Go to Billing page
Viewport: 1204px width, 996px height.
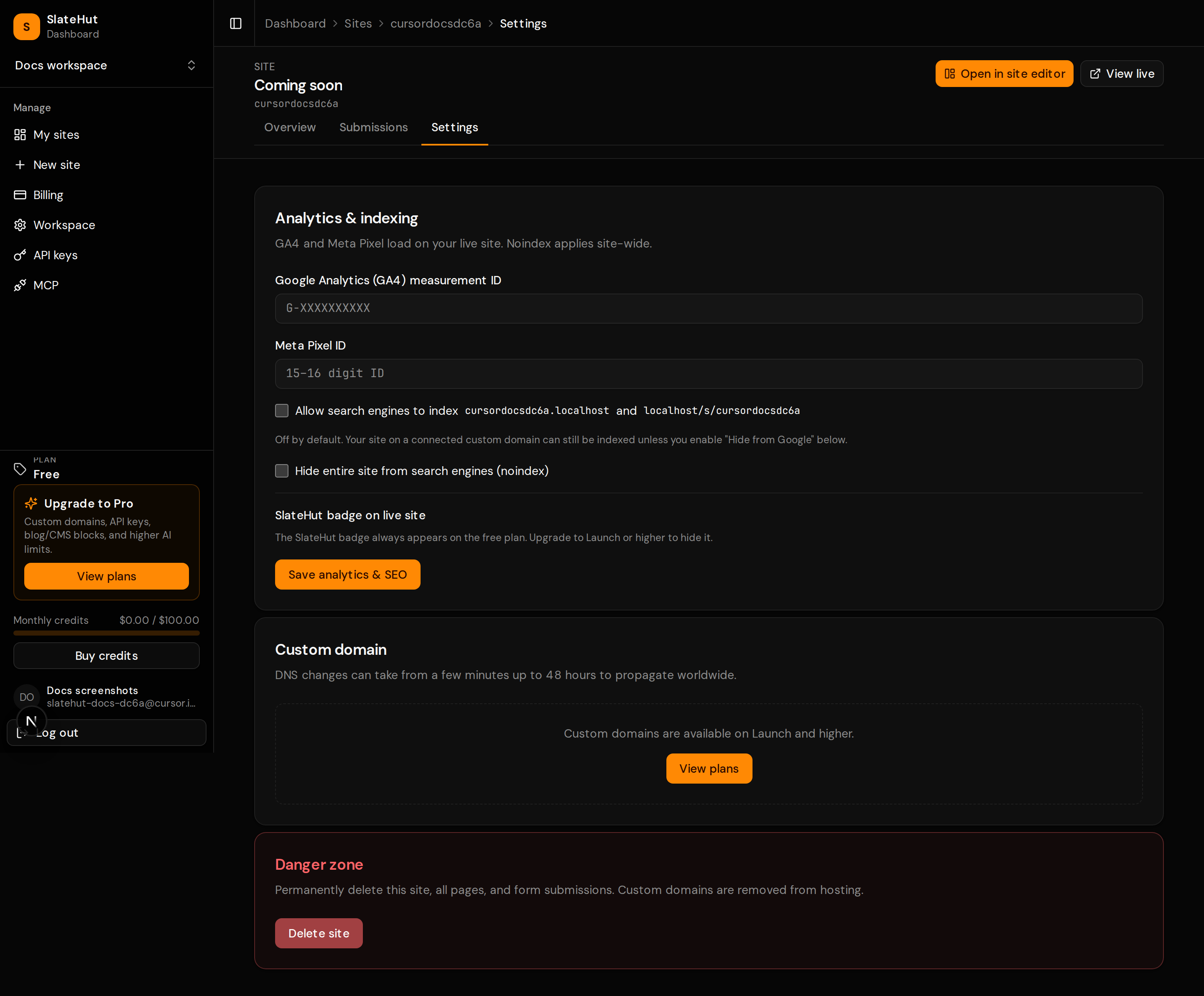point(107,195)
